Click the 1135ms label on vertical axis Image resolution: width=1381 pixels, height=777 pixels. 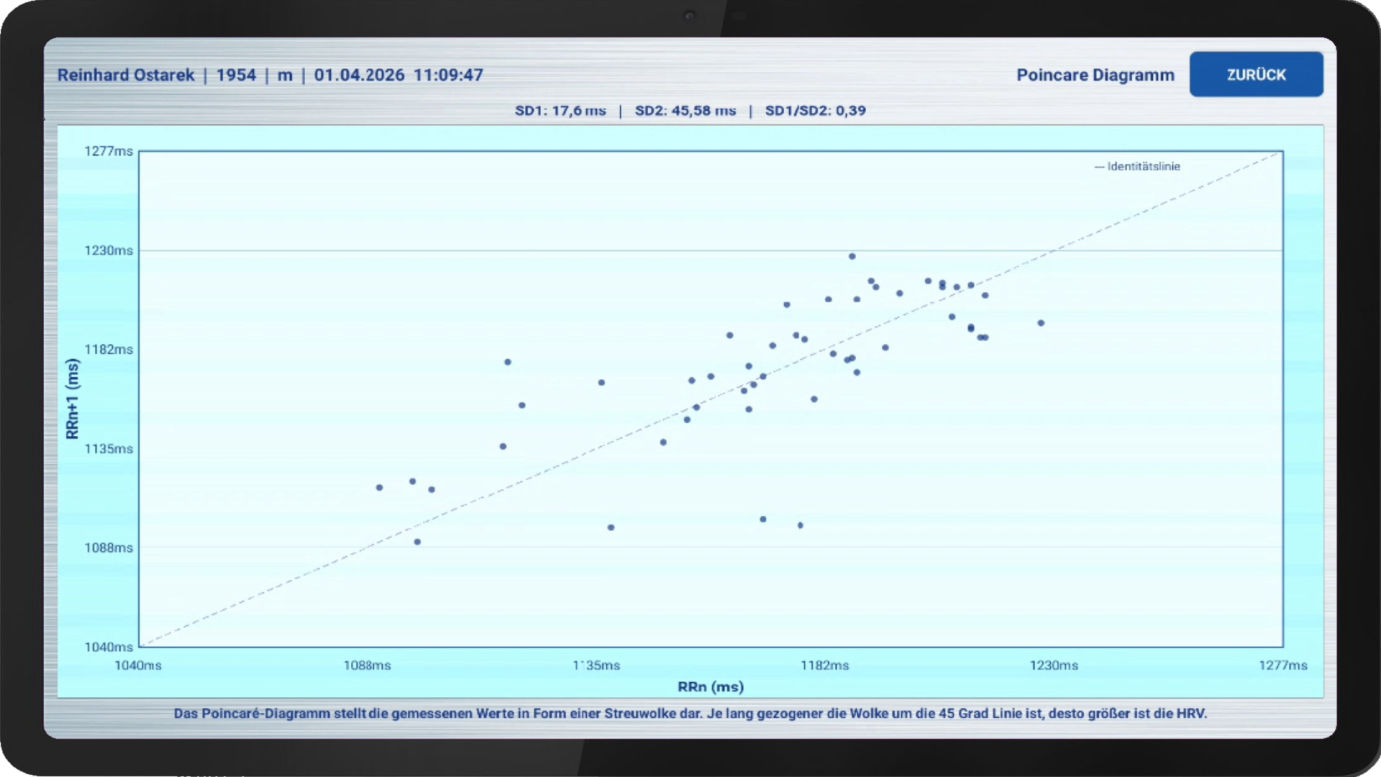coord(108,449)
